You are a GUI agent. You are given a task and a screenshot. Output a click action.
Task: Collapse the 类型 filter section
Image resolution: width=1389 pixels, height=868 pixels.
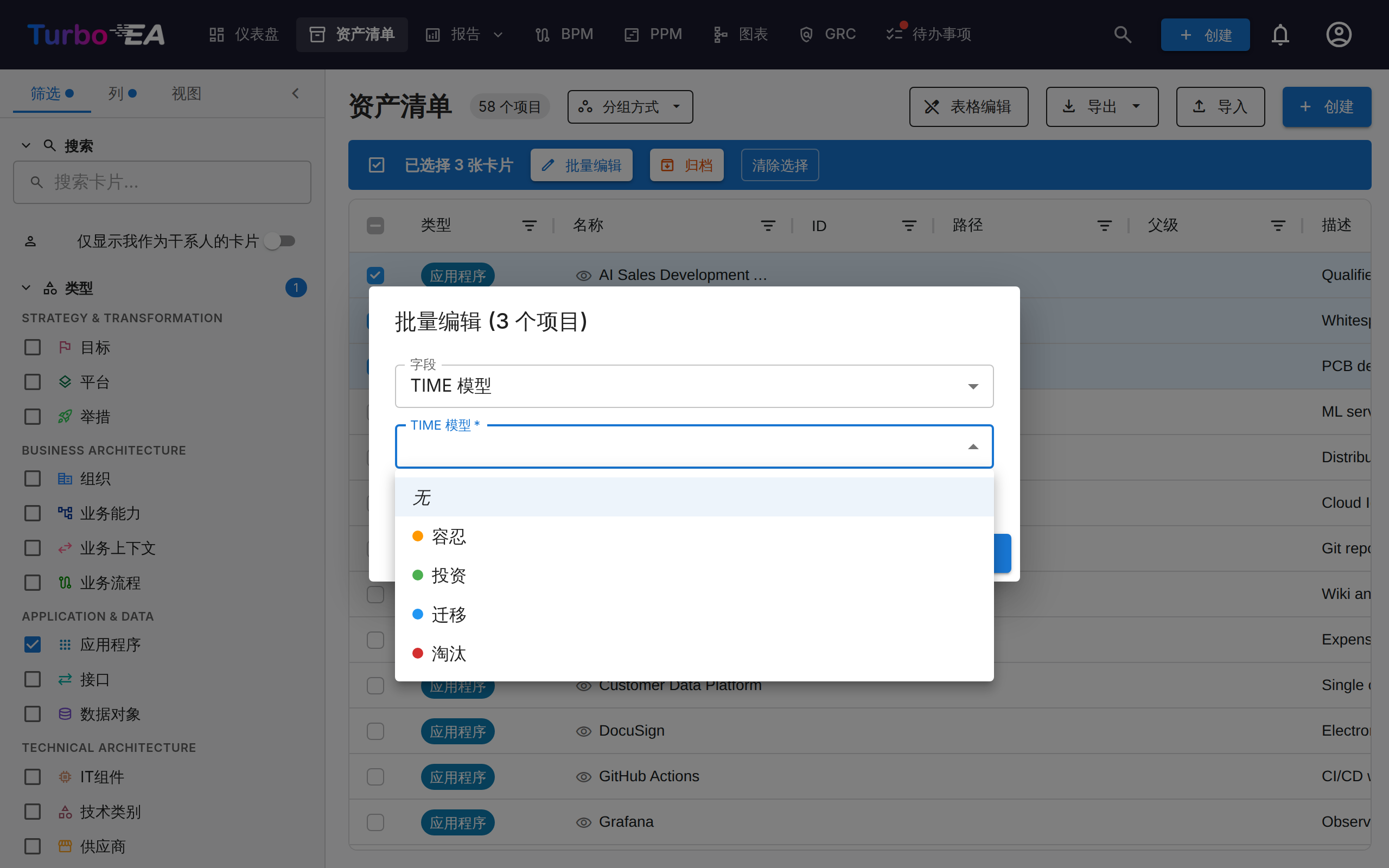(26, 288)
